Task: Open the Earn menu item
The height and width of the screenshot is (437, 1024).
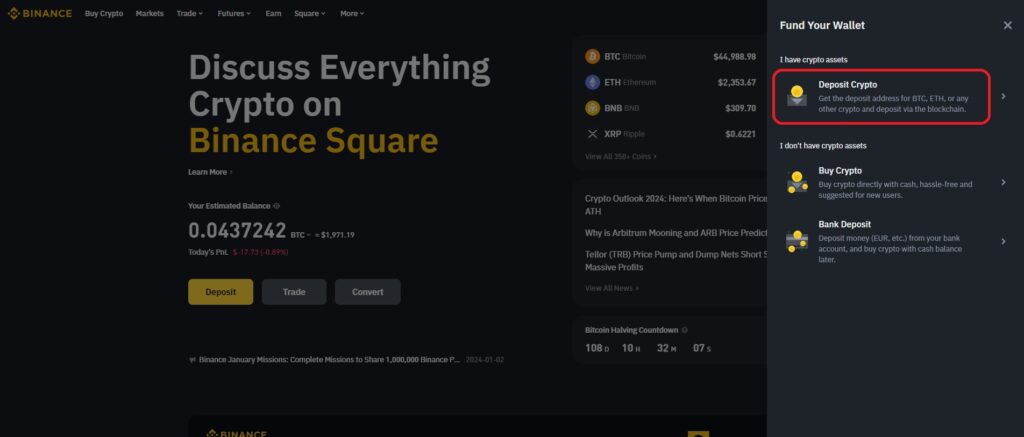Action: coord(273,13)
